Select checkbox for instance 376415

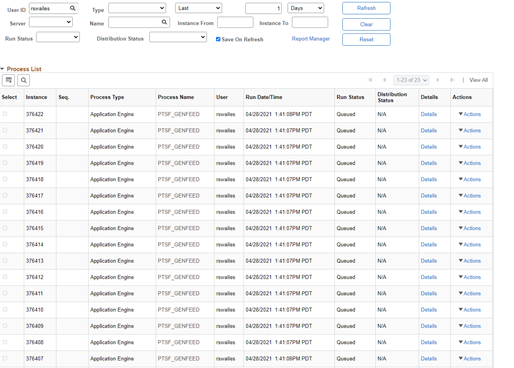[5, 228]
